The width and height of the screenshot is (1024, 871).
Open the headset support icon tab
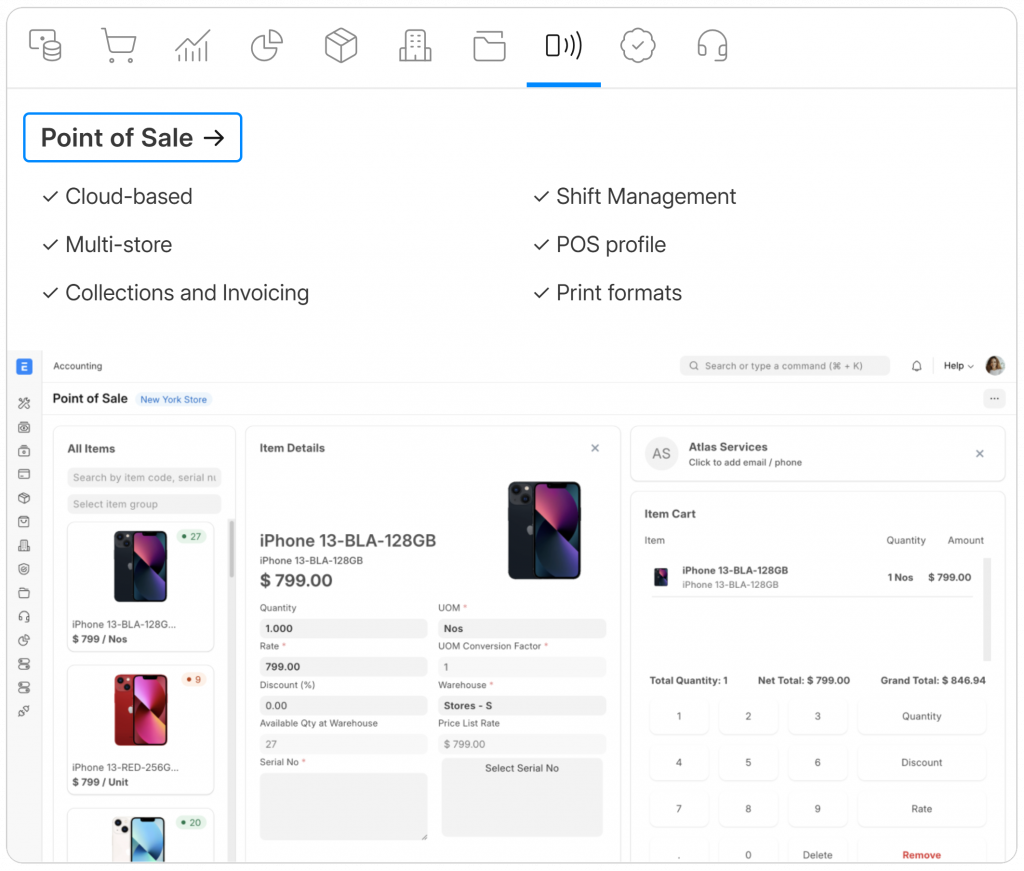coord(712,46)
